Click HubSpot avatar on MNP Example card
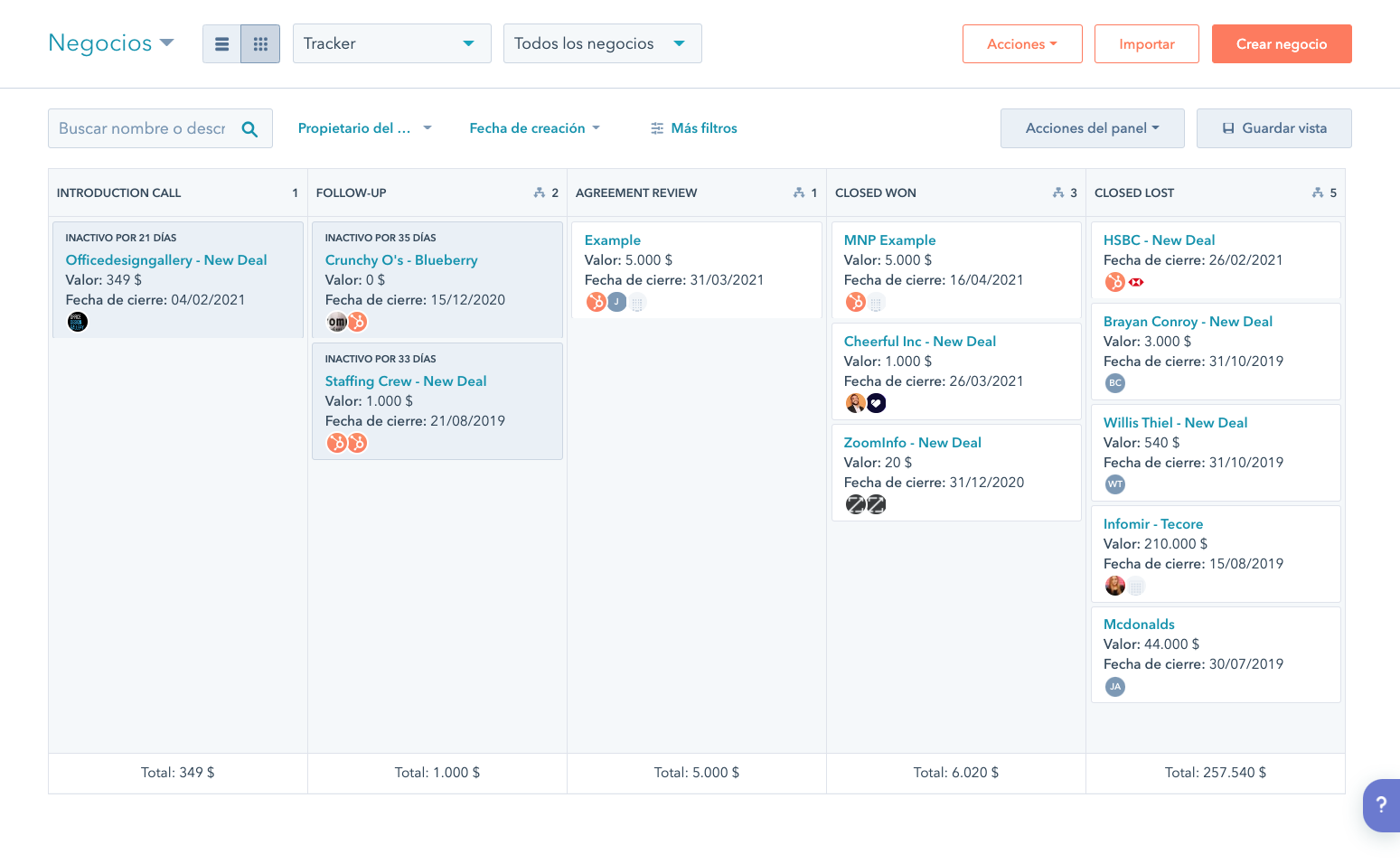 click(855, 302)
